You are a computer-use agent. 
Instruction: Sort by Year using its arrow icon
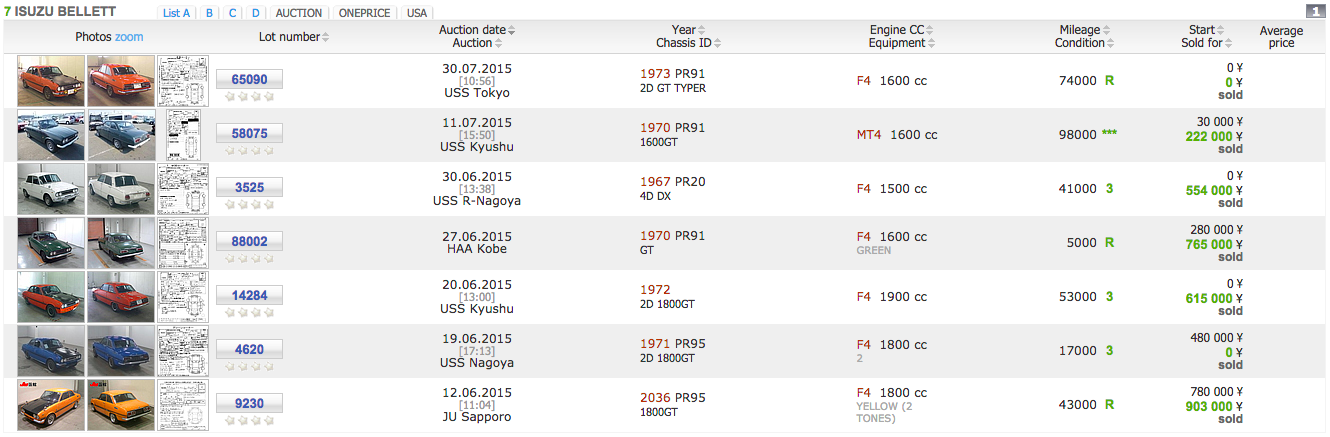pyautogui.click(x=701, y=30)
